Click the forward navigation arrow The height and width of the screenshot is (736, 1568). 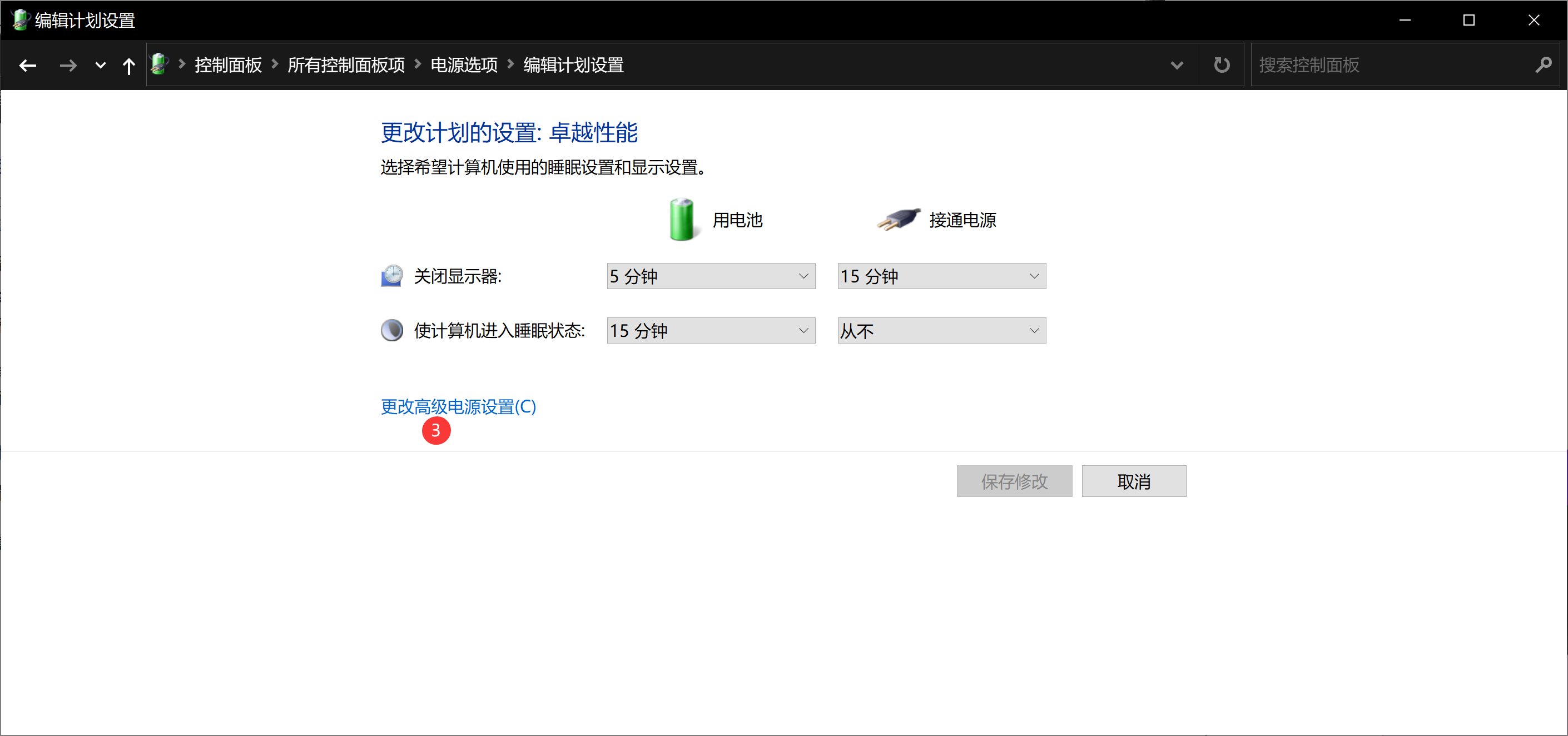click(x=68, y=65)
